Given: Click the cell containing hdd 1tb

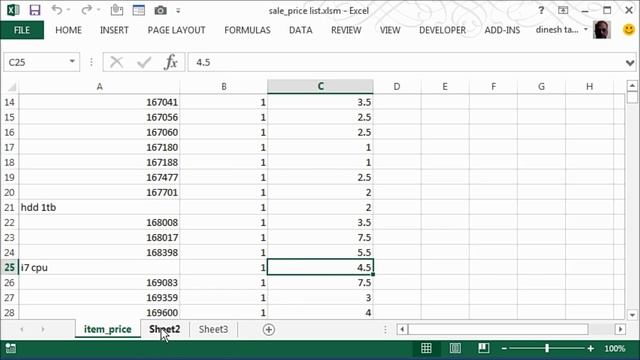Looking at the screenshot, I should pyautogui.click(x=99, y=207).
